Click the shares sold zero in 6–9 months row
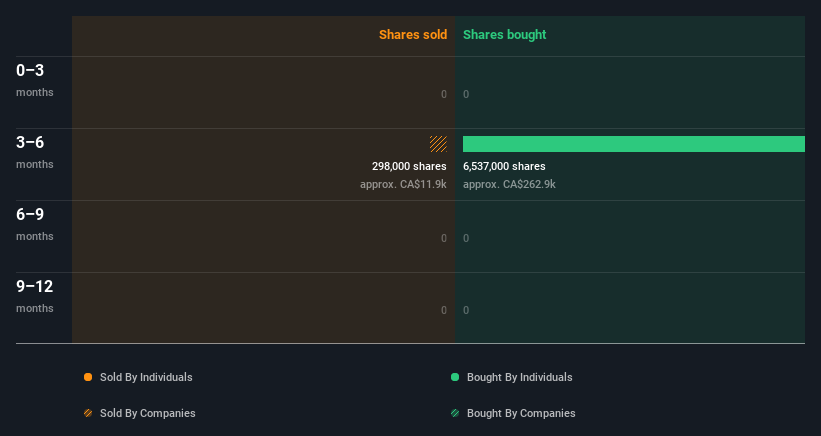The width and height of the screenshot is (821, 436). (x=444, y=238)
